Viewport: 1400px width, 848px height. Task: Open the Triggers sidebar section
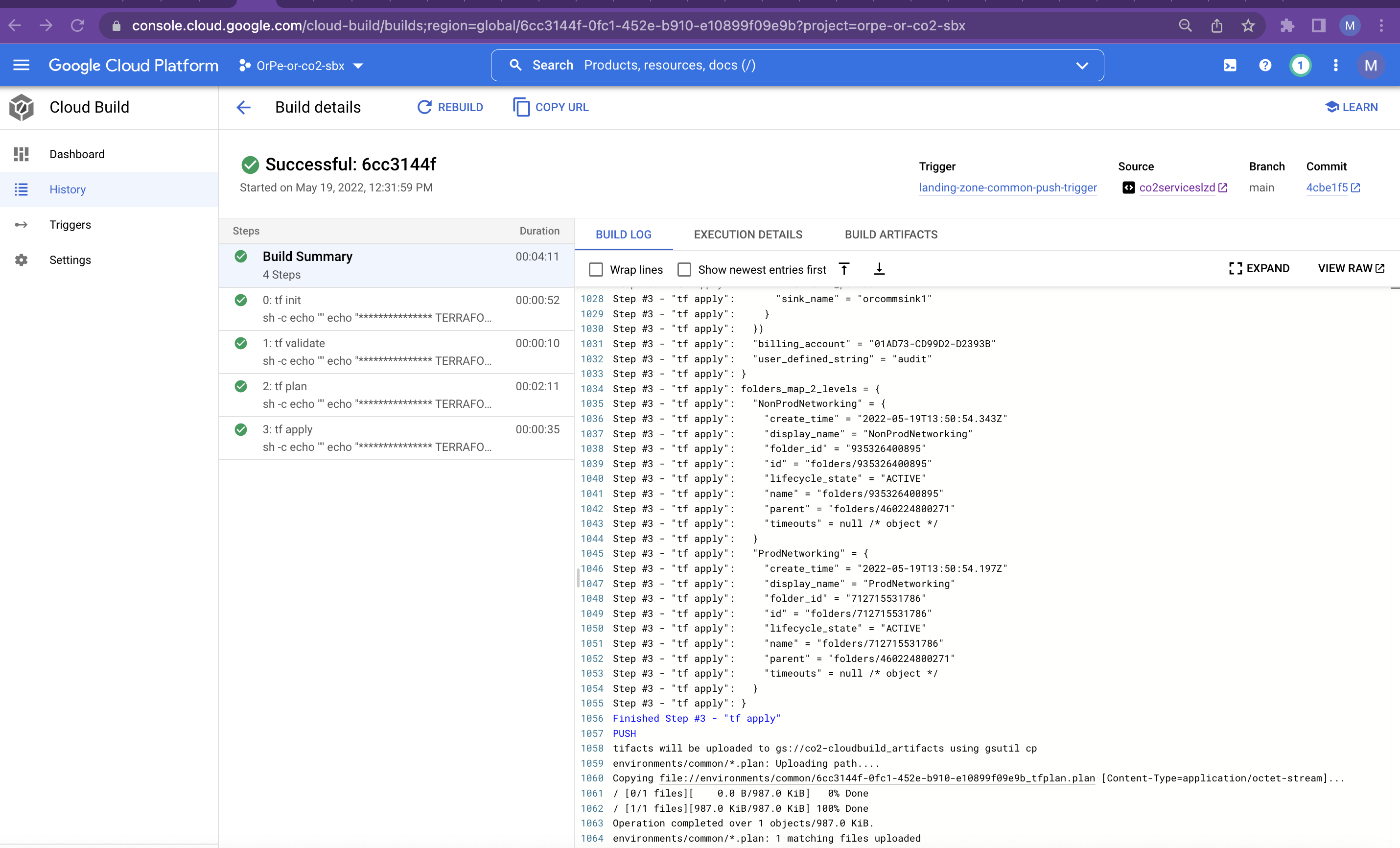click(x=70, y=225)
